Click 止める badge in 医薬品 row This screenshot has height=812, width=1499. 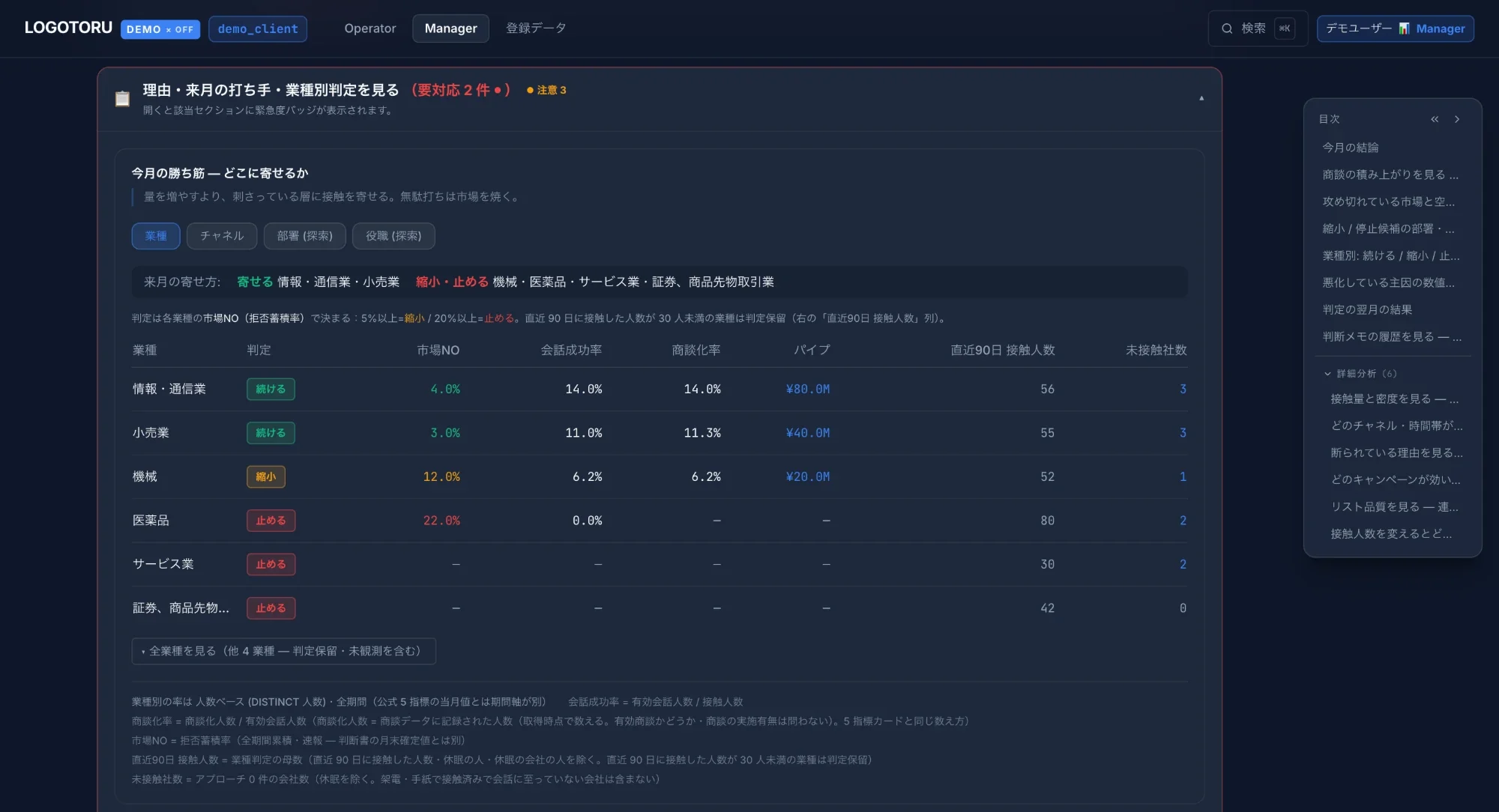[x=271, y=521]
